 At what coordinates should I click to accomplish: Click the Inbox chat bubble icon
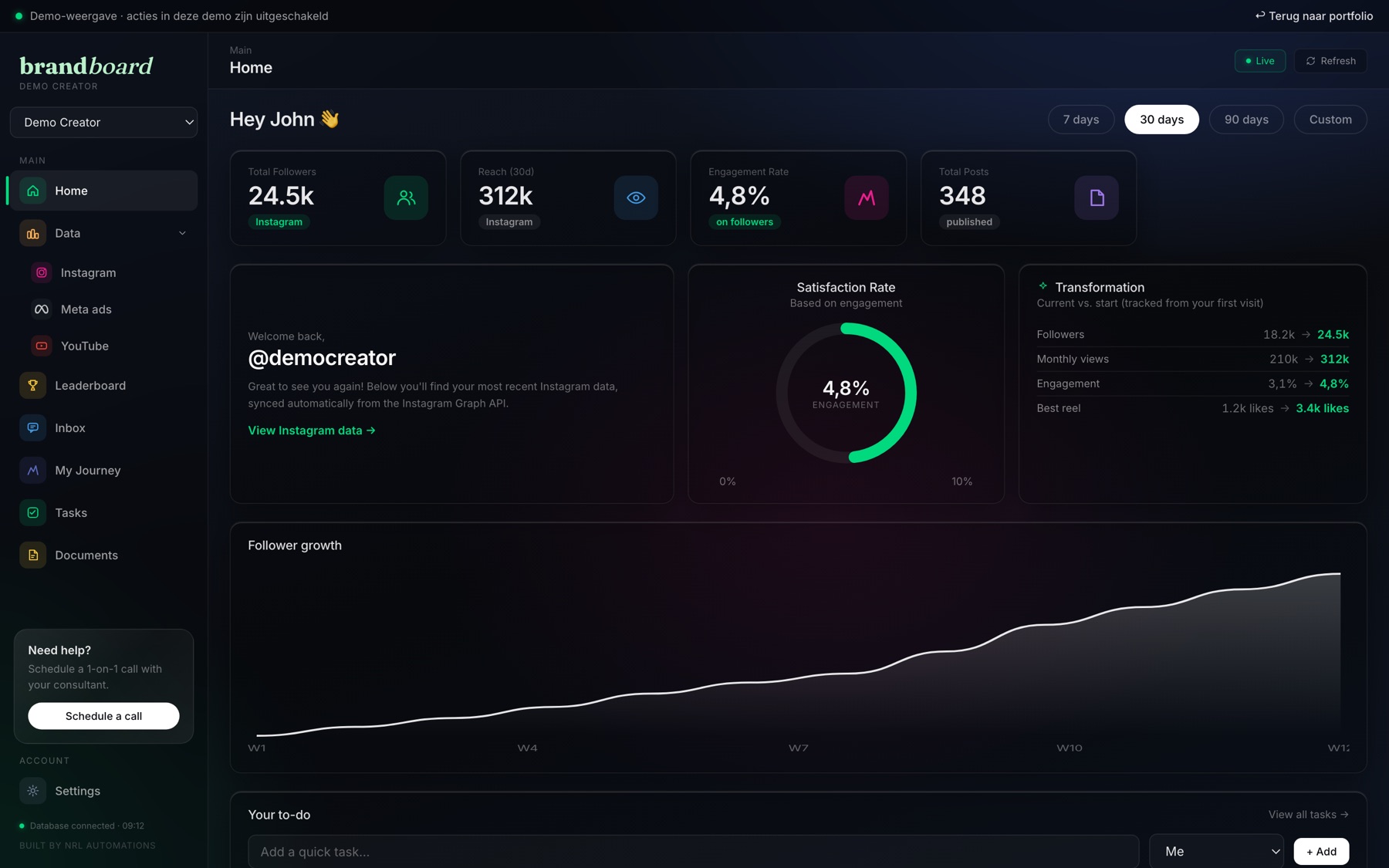click(x=33, y=427)
